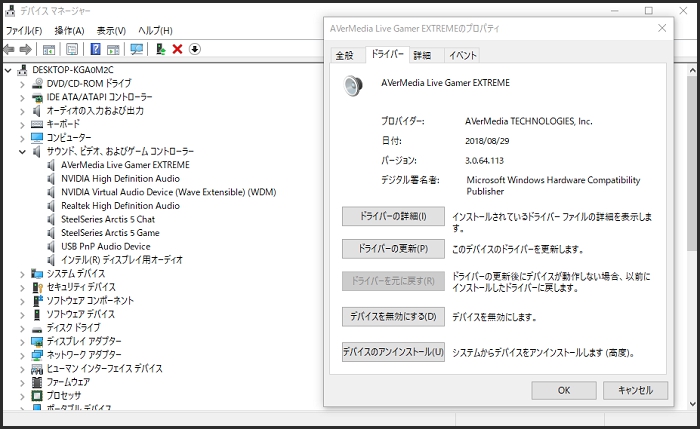Select SteelSeries Arctis 5 Game

110,233
